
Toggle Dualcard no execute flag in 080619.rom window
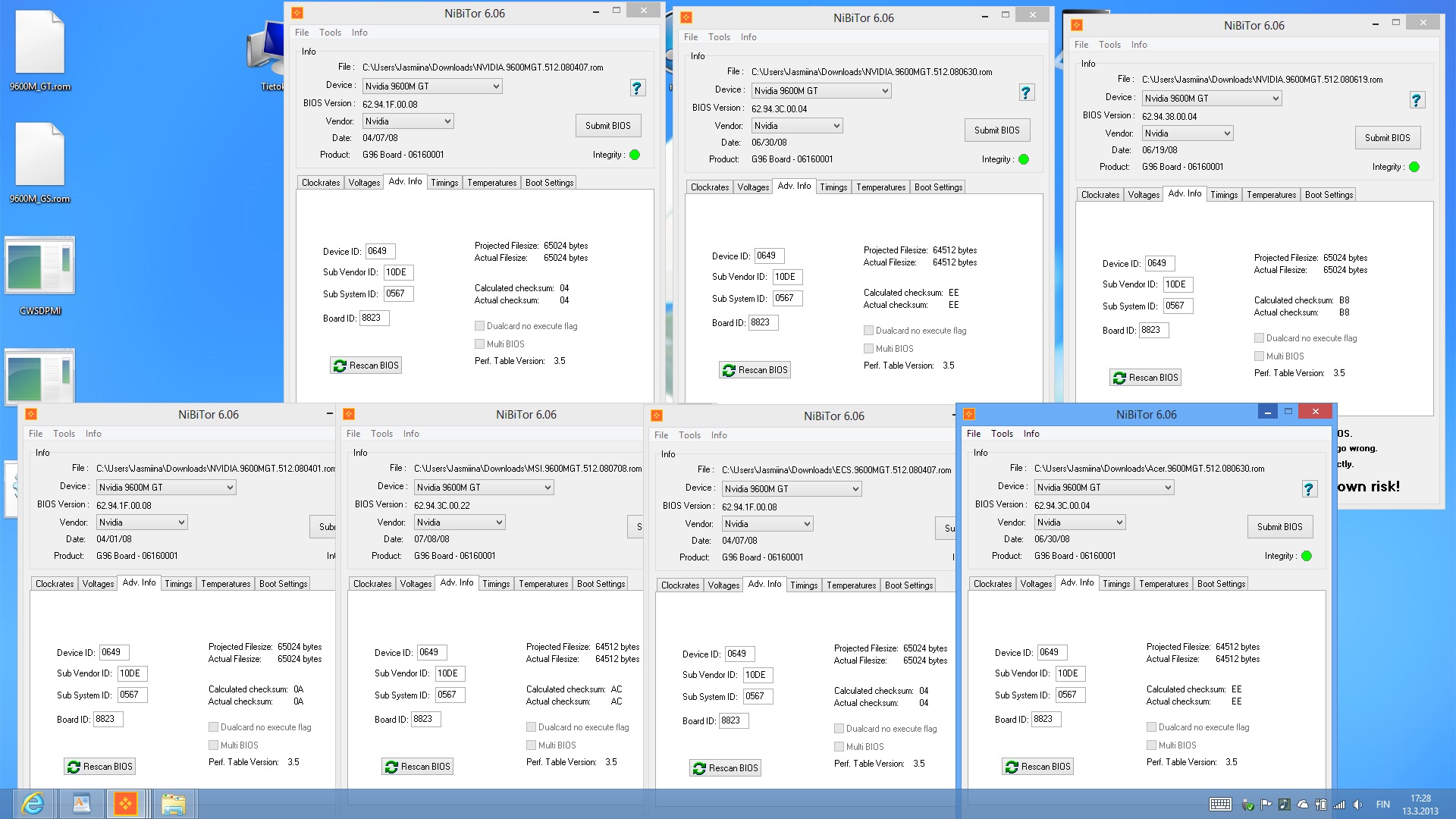point(1260,338)
